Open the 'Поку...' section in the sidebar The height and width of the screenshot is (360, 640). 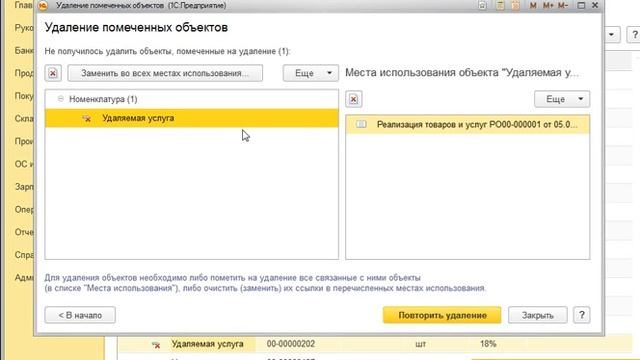pyautogui.click(x=24, y=96)
